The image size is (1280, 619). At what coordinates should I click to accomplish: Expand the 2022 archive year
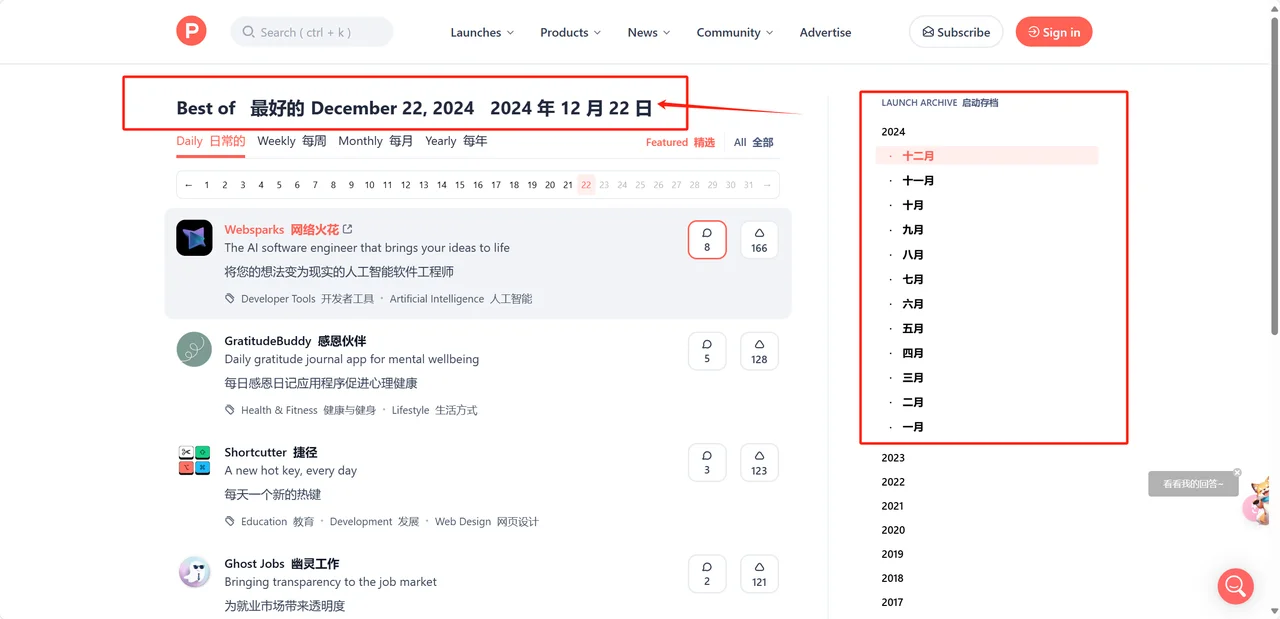[x=893, y=482]
